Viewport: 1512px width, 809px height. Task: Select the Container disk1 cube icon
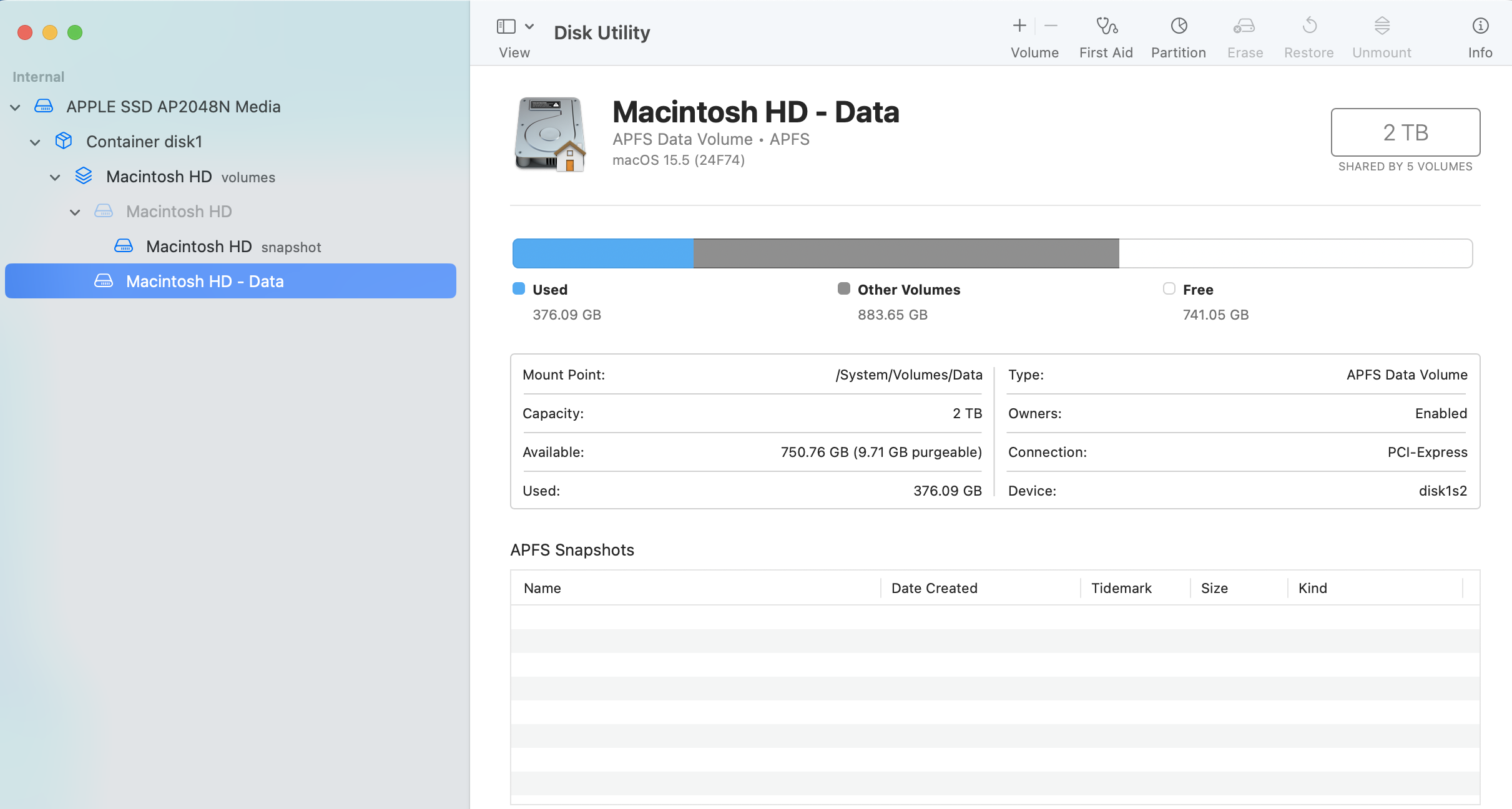(64, 141)
